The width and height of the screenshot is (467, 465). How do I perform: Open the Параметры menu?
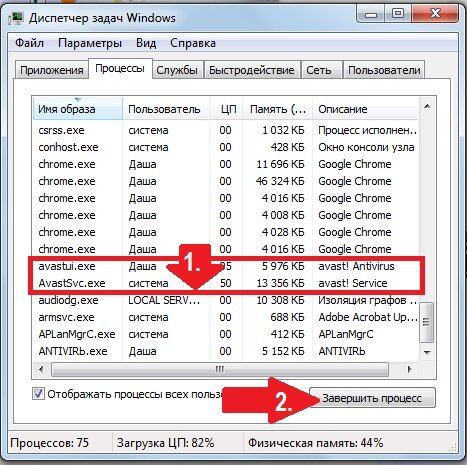90,43
